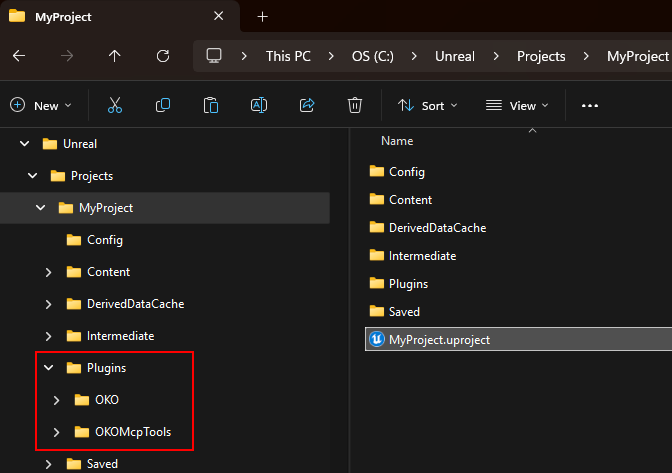The height and width of the screenshot is (473, 672).
Task: Delete using the trash can icon
Action: pyautogui.click(x=355, y=105)
